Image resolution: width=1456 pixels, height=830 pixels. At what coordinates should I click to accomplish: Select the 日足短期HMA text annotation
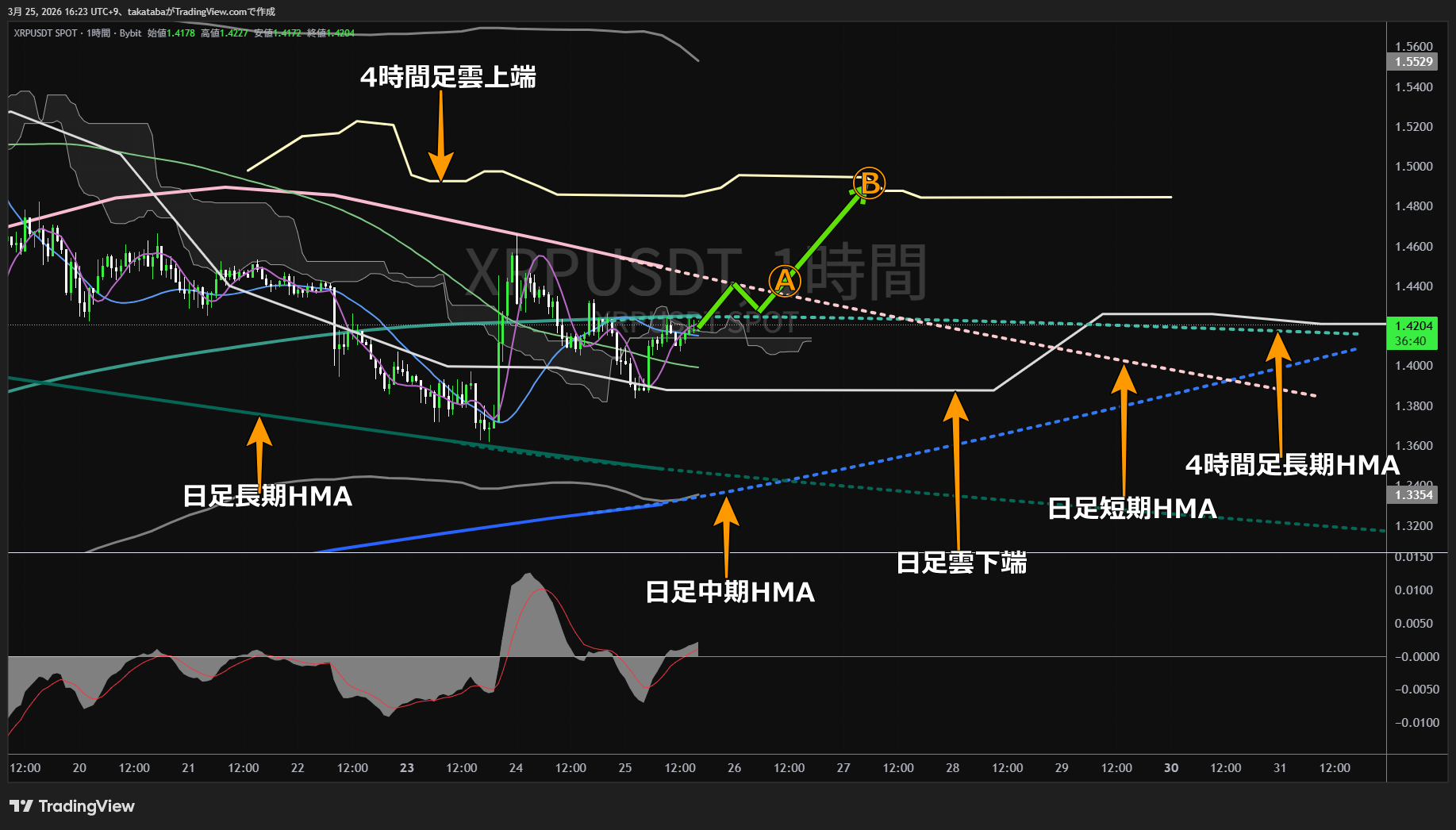[1132, 508]
